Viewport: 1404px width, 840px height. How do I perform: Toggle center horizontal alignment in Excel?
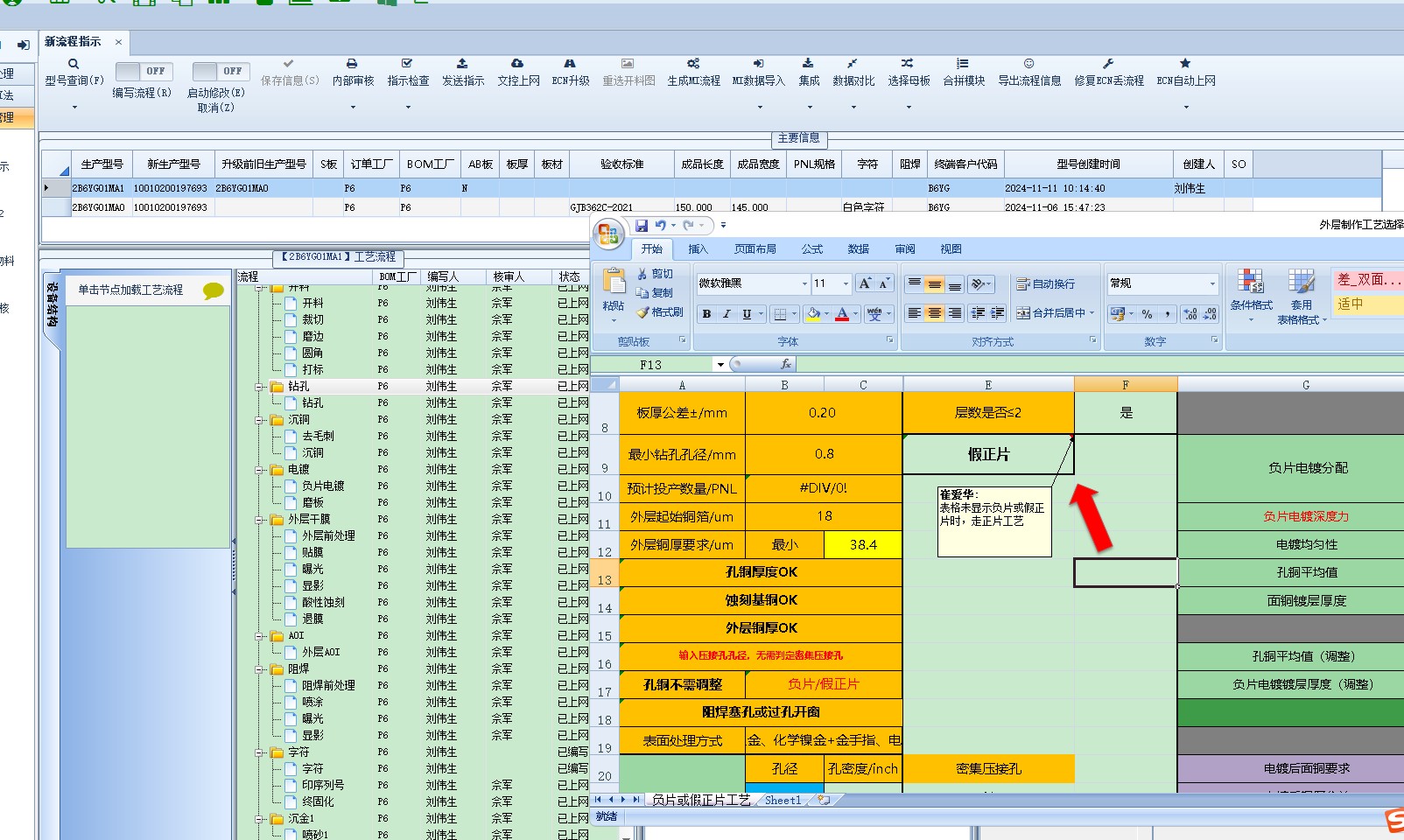(935, 313)
